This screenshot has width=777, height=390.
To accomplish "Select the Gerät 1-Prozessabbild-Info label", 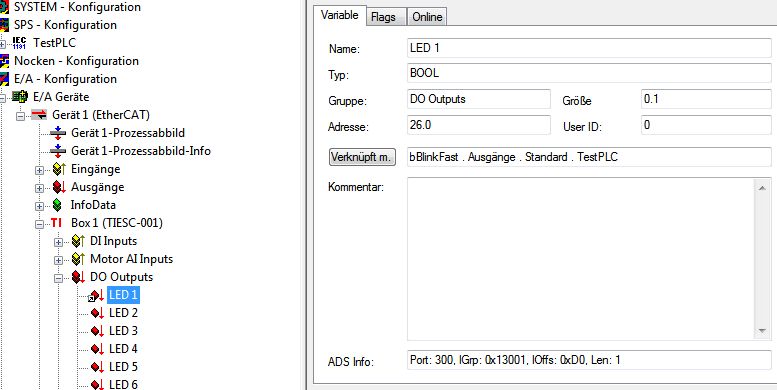I will tap(141, 151).
